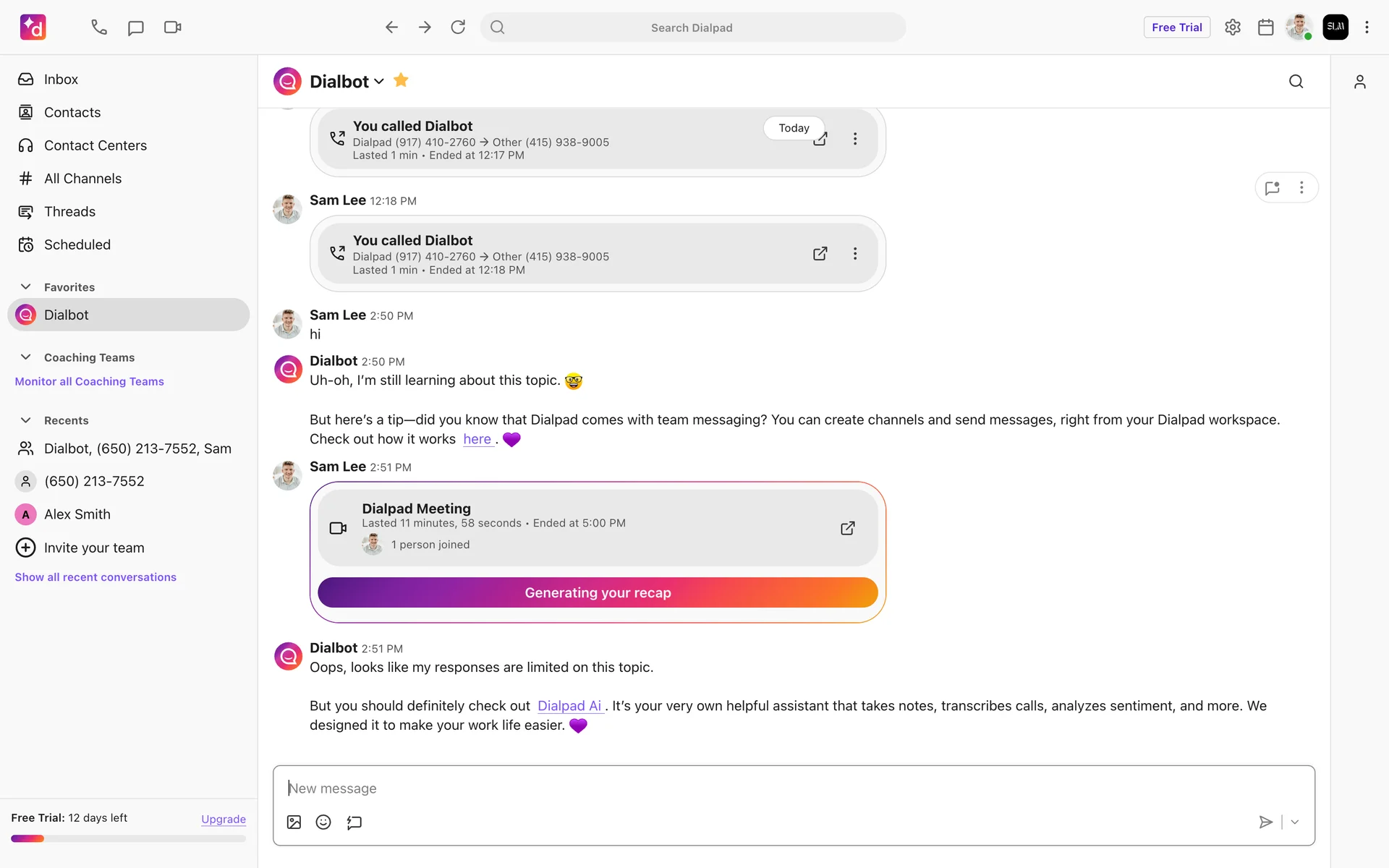Click the emoji picker icon
1389x868 pixels.
pos(323,822)
